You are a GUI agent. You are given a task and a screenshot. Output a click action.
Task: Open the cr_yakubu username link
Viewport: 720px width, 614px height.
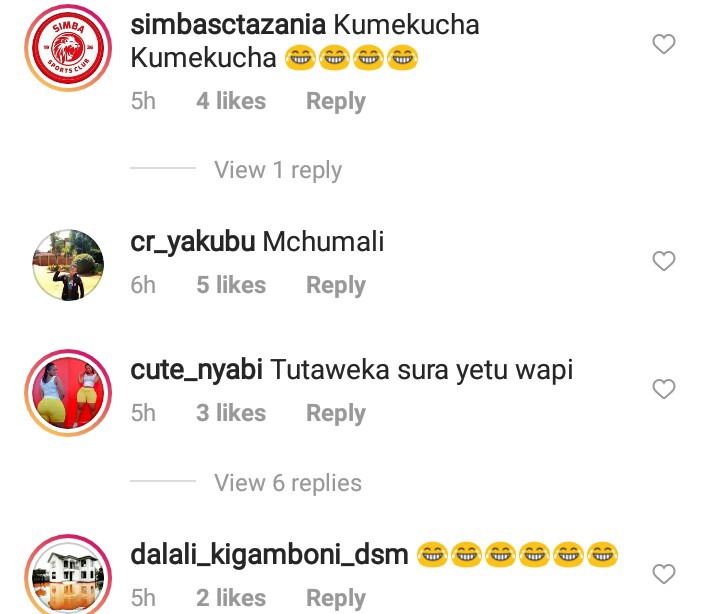193,242
